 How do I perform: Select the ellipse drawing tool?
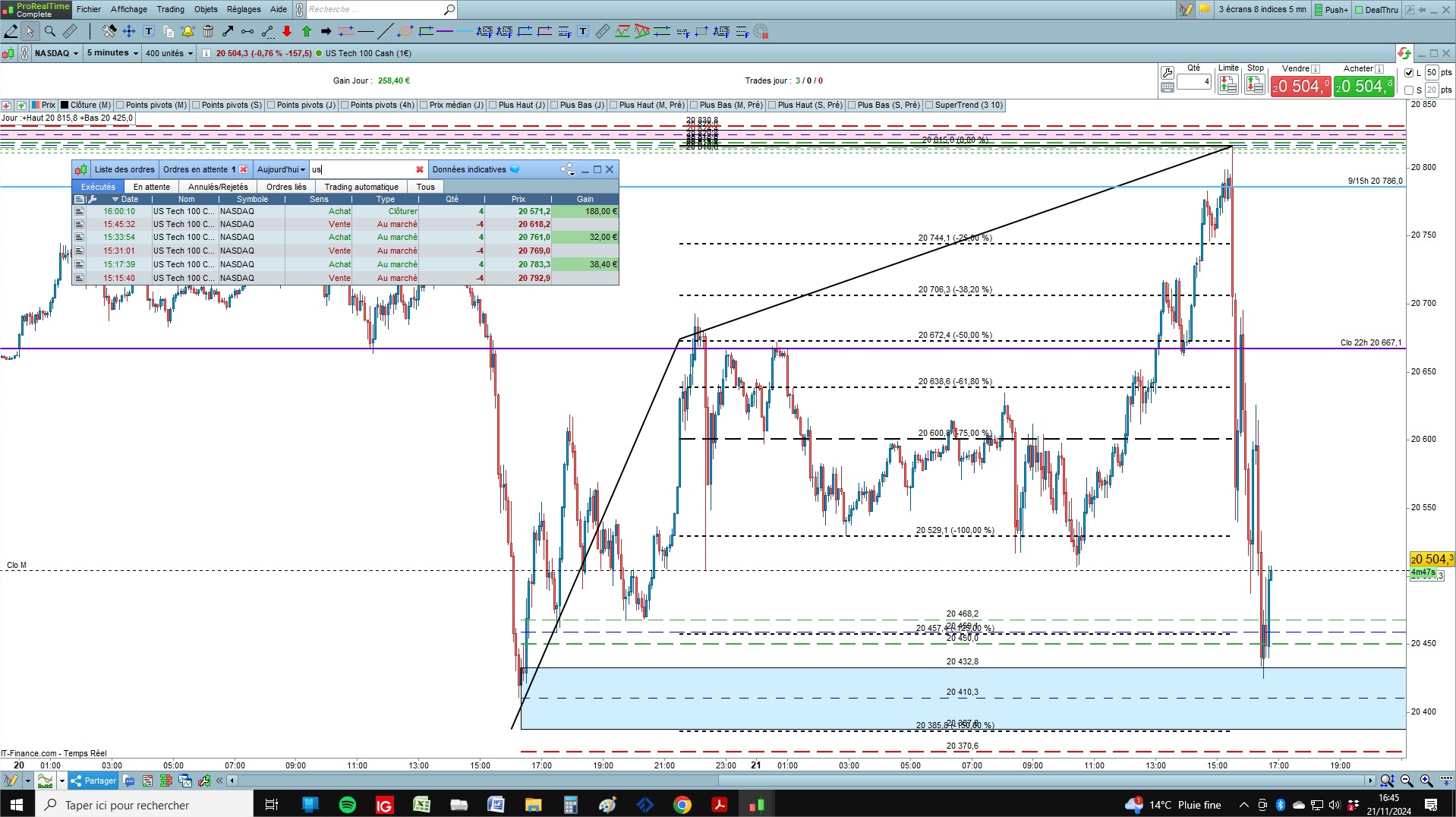(405, 31)
